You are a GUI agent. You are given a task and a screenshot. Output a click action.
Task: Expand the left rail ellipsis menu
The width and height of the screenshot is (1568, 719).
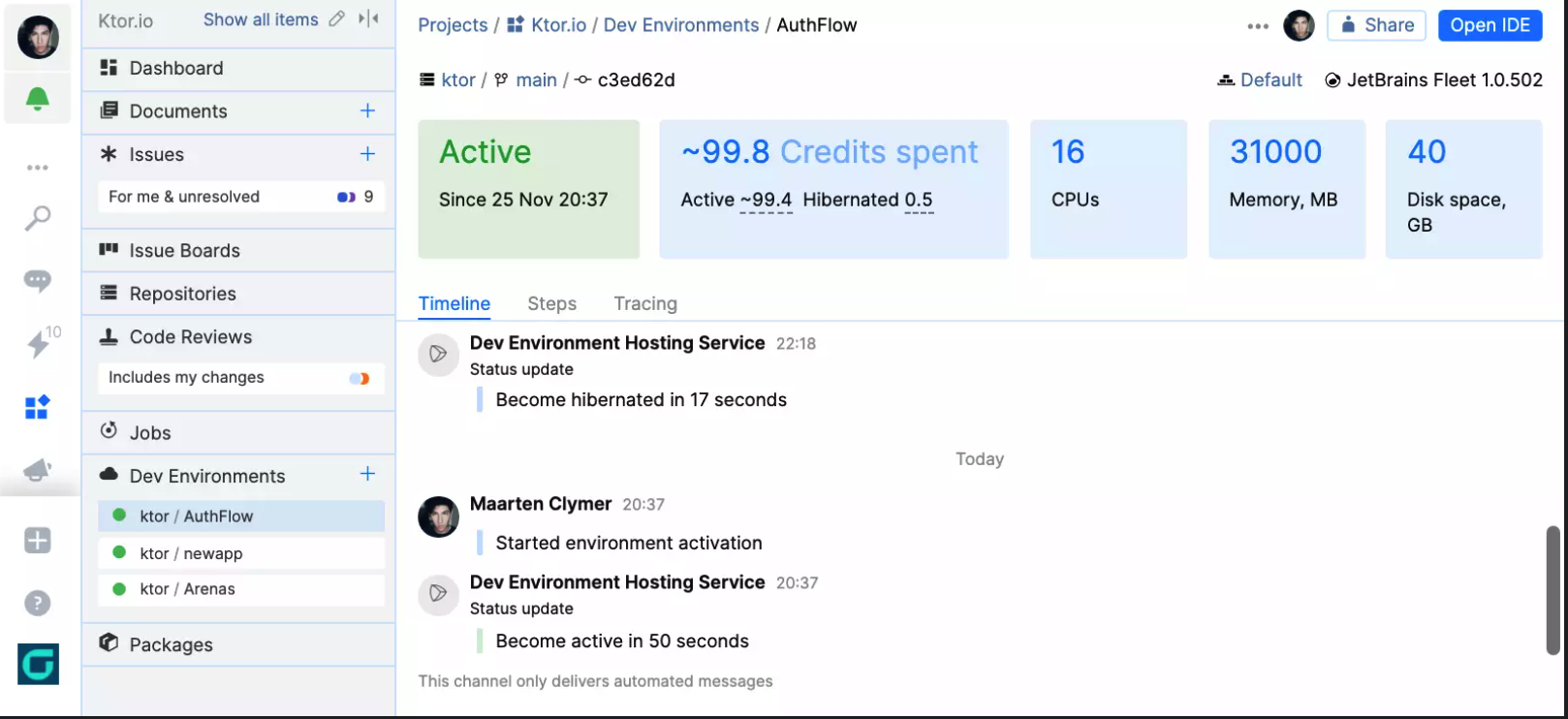click(38, 168)
